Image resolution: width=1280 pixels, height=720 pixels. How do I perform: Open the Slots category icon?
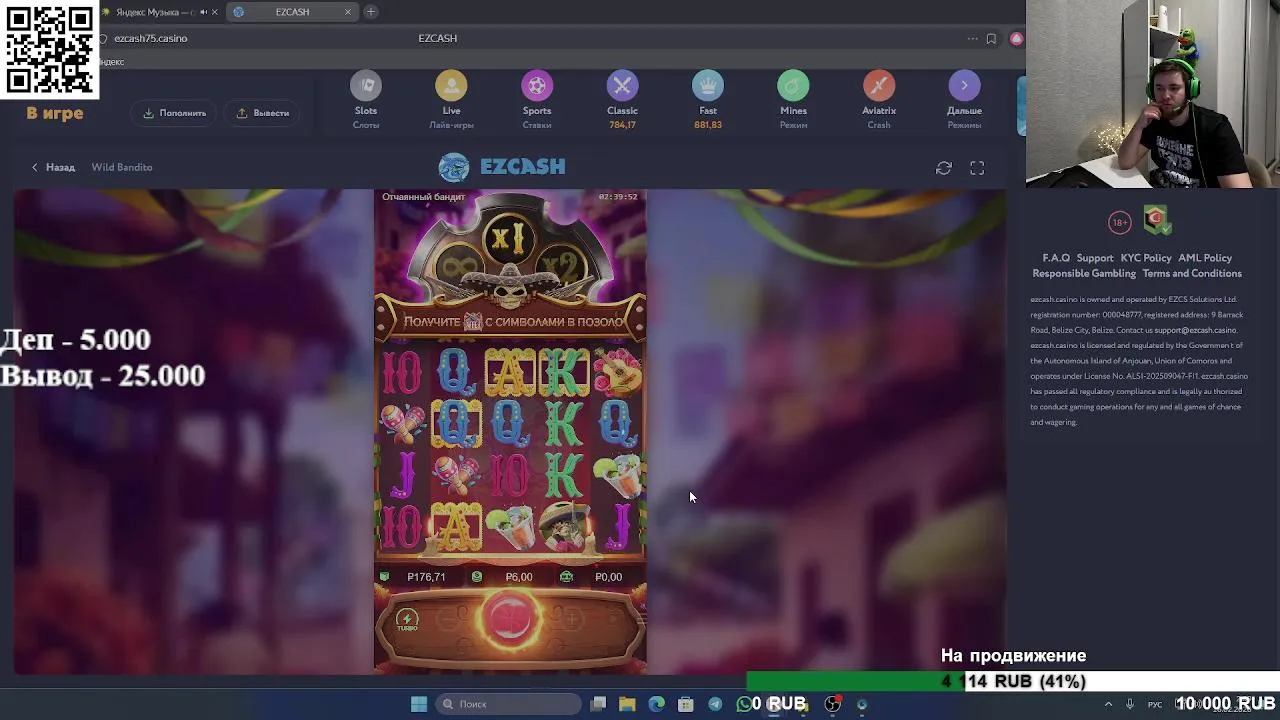click(x=366, y=87)
